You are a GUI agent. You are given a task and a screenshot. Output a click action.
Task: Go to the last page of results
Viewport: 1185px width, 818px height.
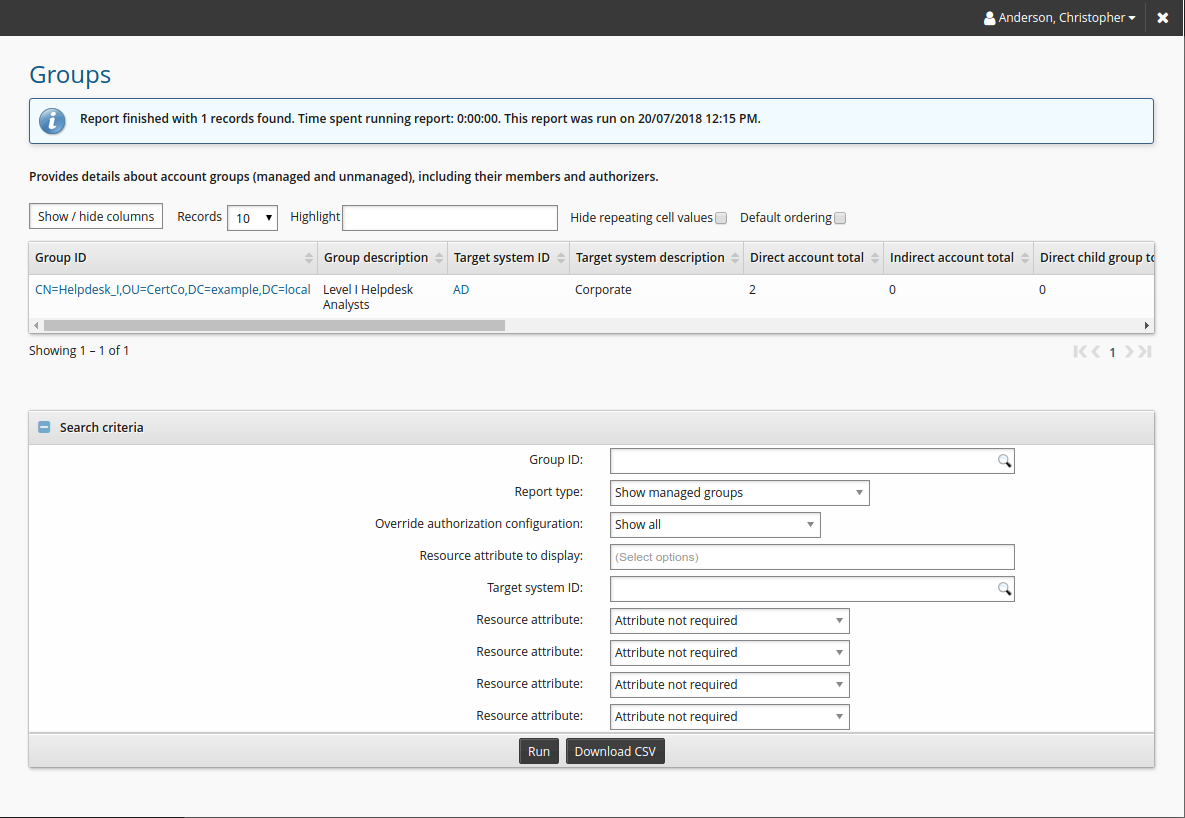[1145, 352]
